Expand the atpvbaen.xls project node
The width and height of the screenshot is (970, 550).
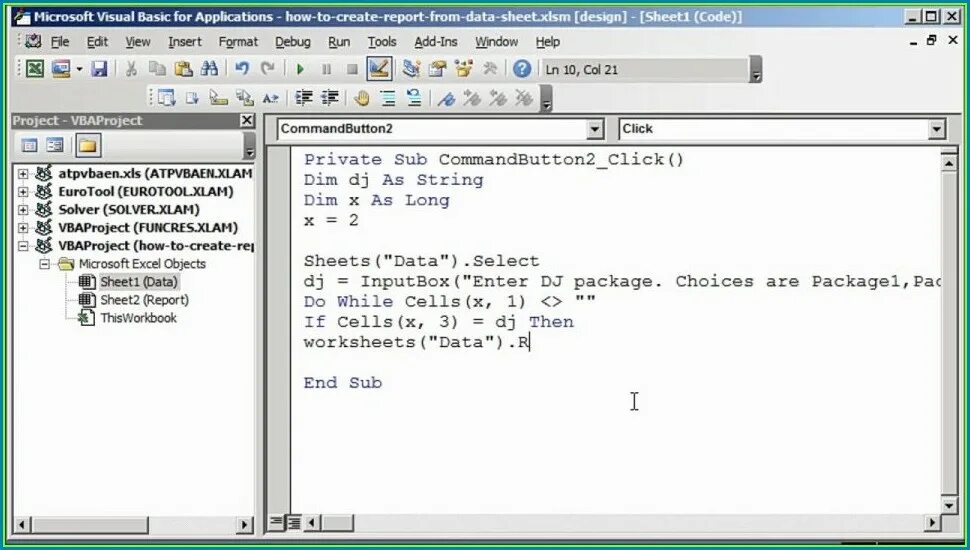pyautogui.click(x=23, y=174)
